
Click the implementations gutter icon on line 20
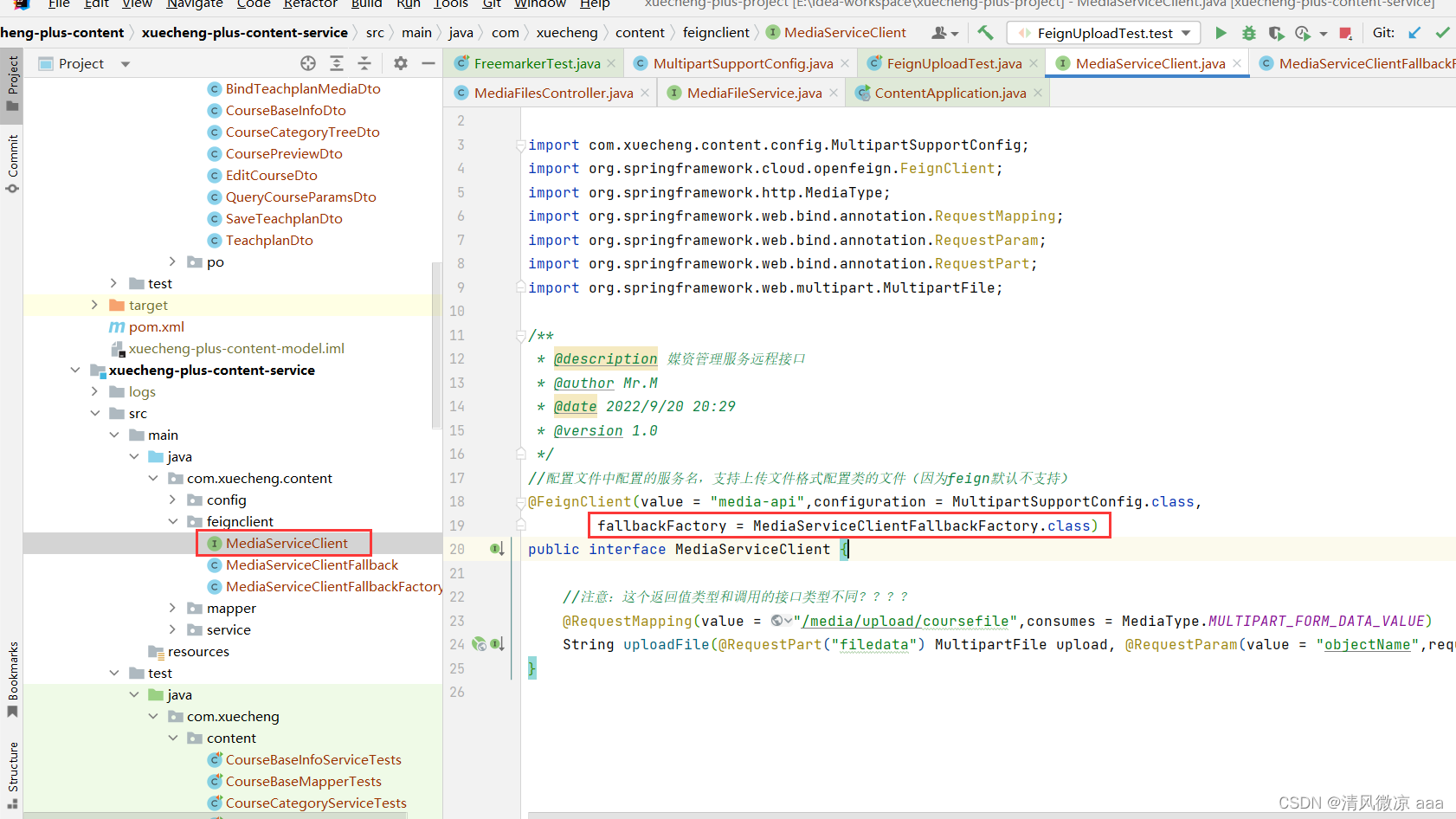[498, 549]
